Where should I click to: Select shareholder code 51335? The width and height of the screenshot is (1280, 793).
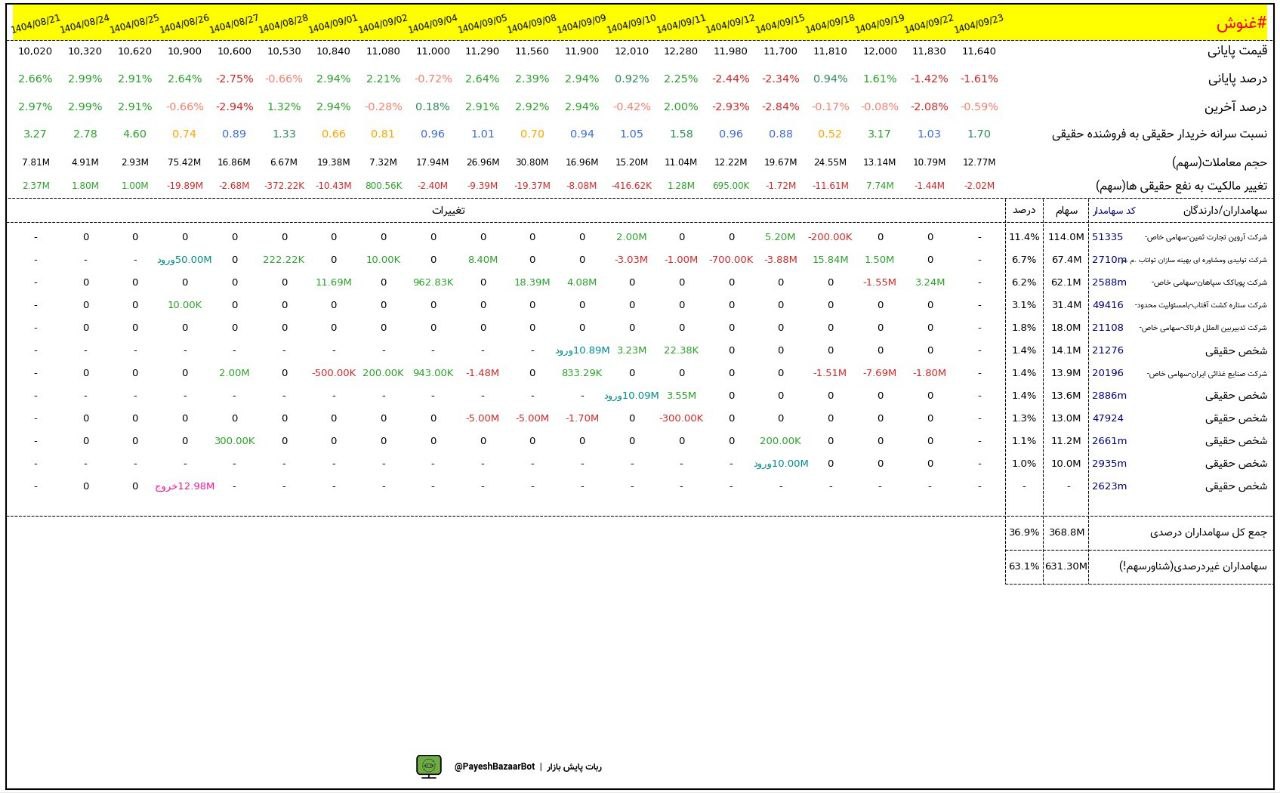[1107, 237]
